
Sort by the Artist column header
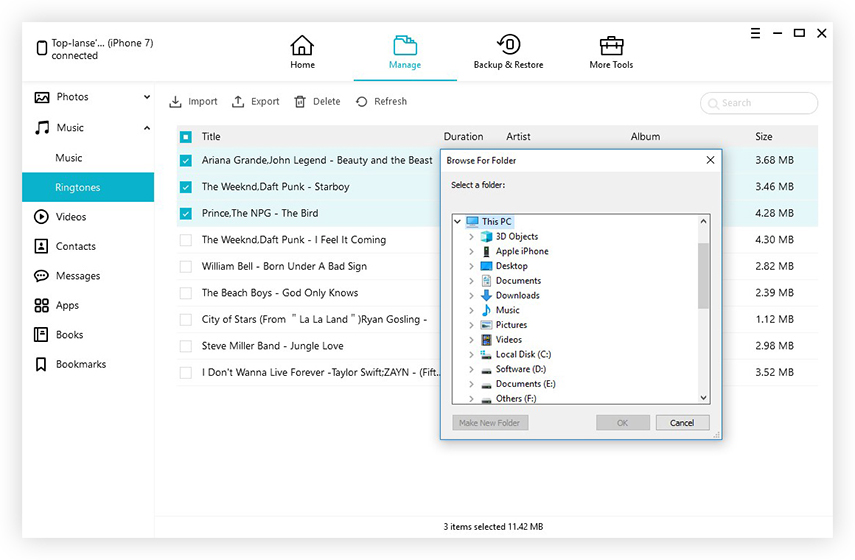click(x=518, y=137)
